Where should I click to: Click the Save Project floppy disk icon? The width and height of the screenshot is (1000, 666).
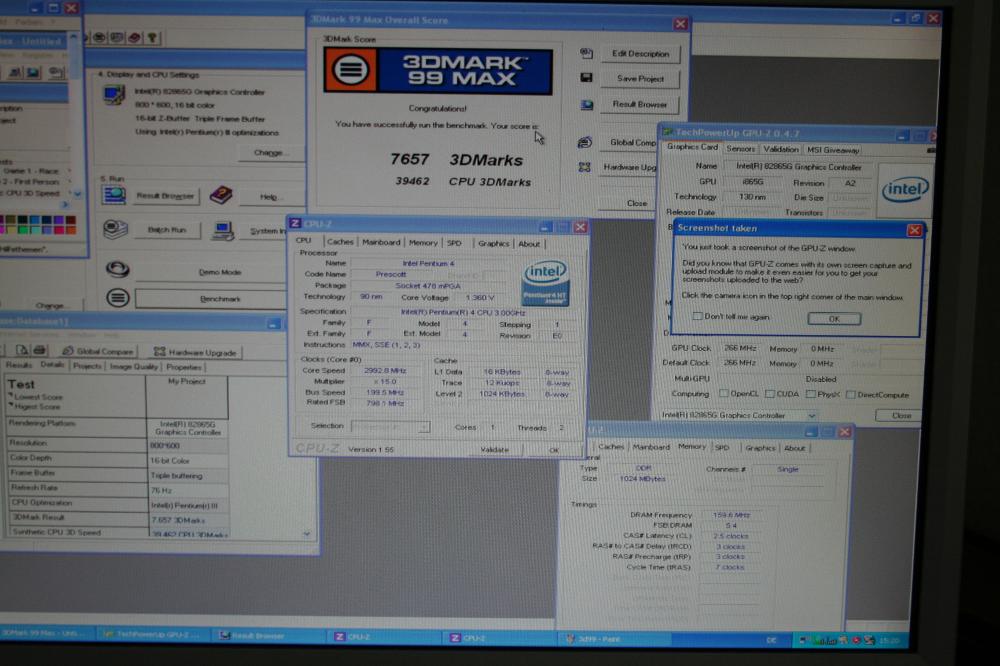[586, 78]
